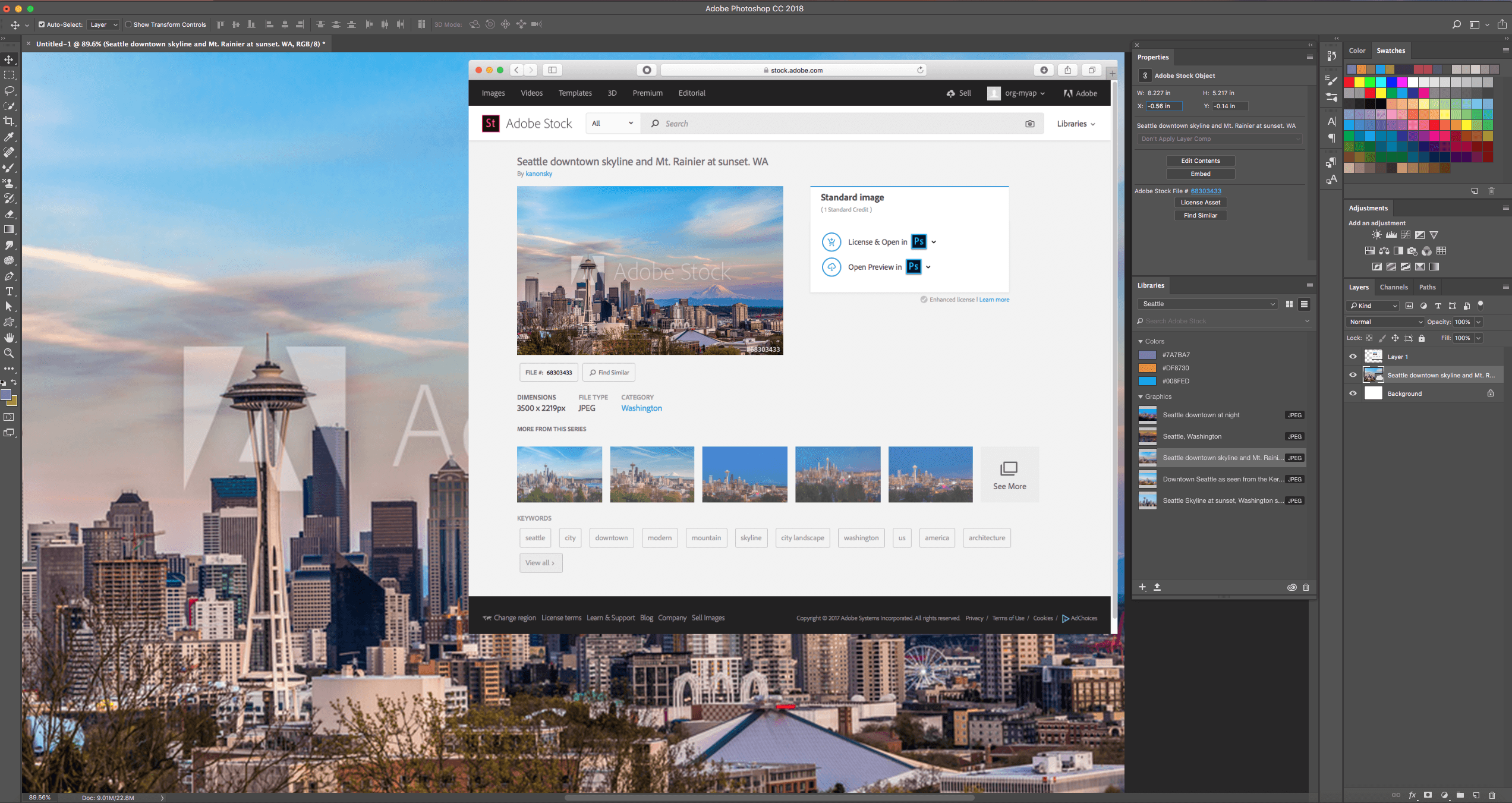Select the Horizontal Type tool
1512x803 pixels.
9,291
